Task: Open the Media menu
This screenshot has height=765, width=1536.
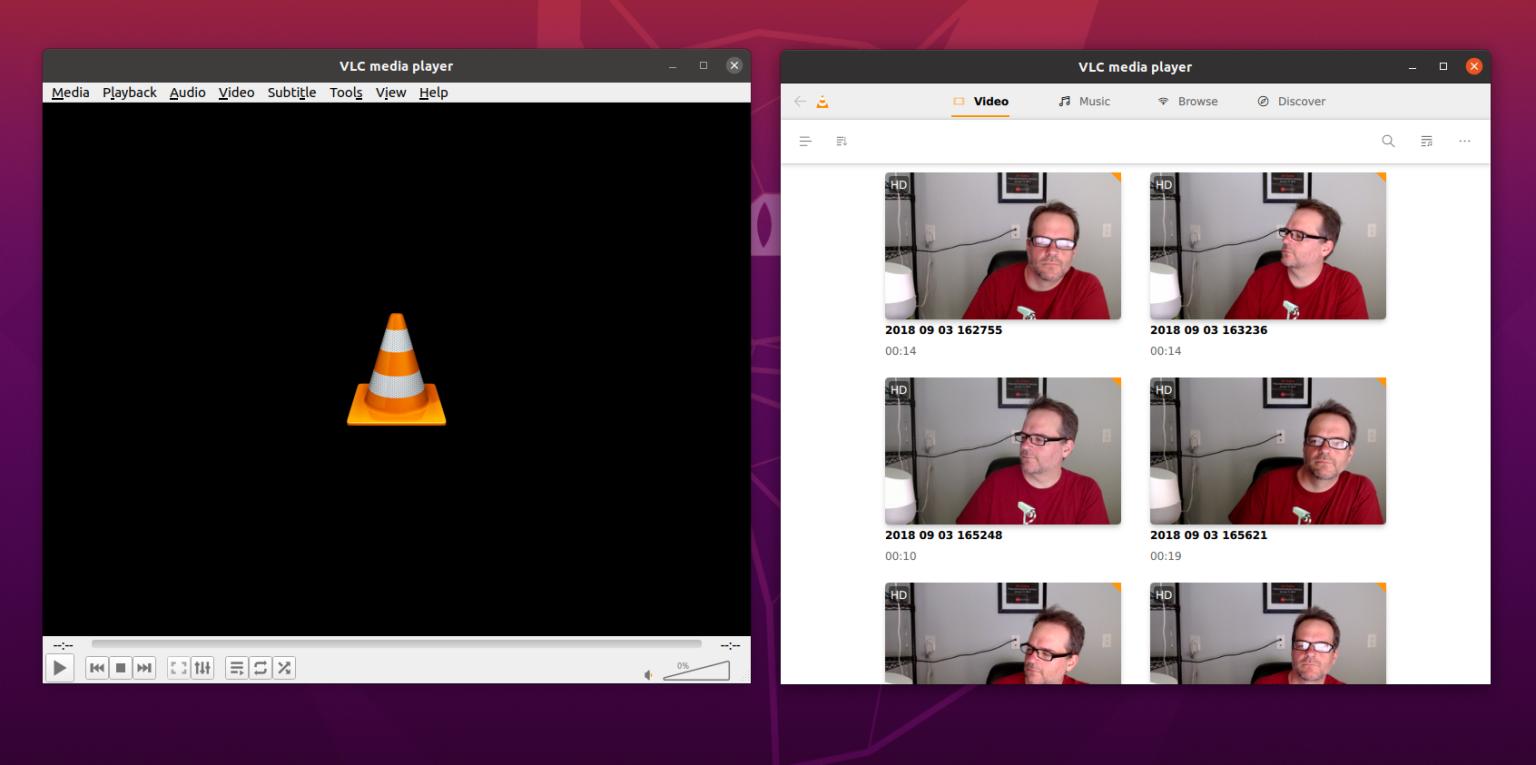Action: 70,92
